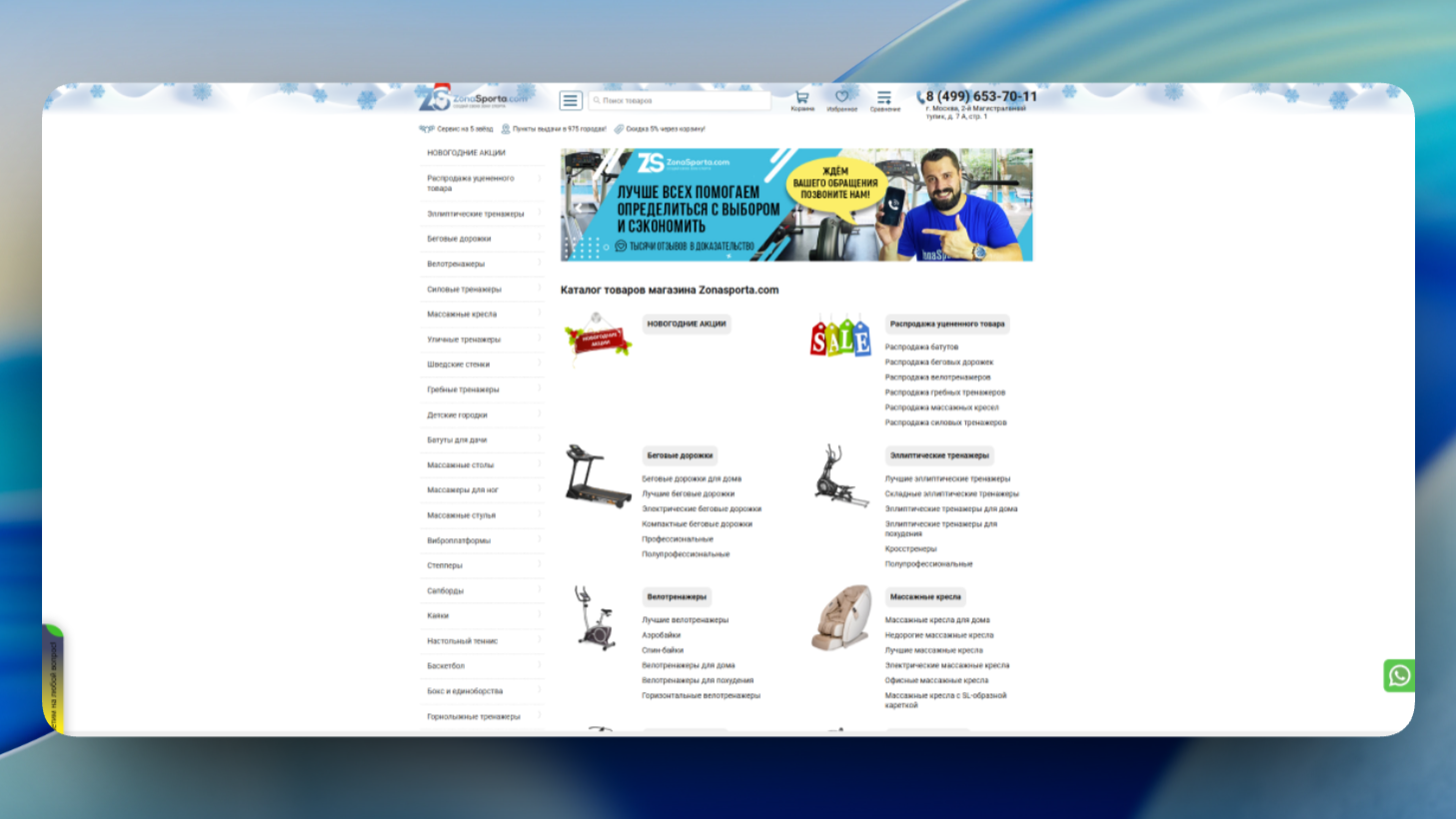Click the massage chair product image
The image size is (1456, 819).
(840, 618)
